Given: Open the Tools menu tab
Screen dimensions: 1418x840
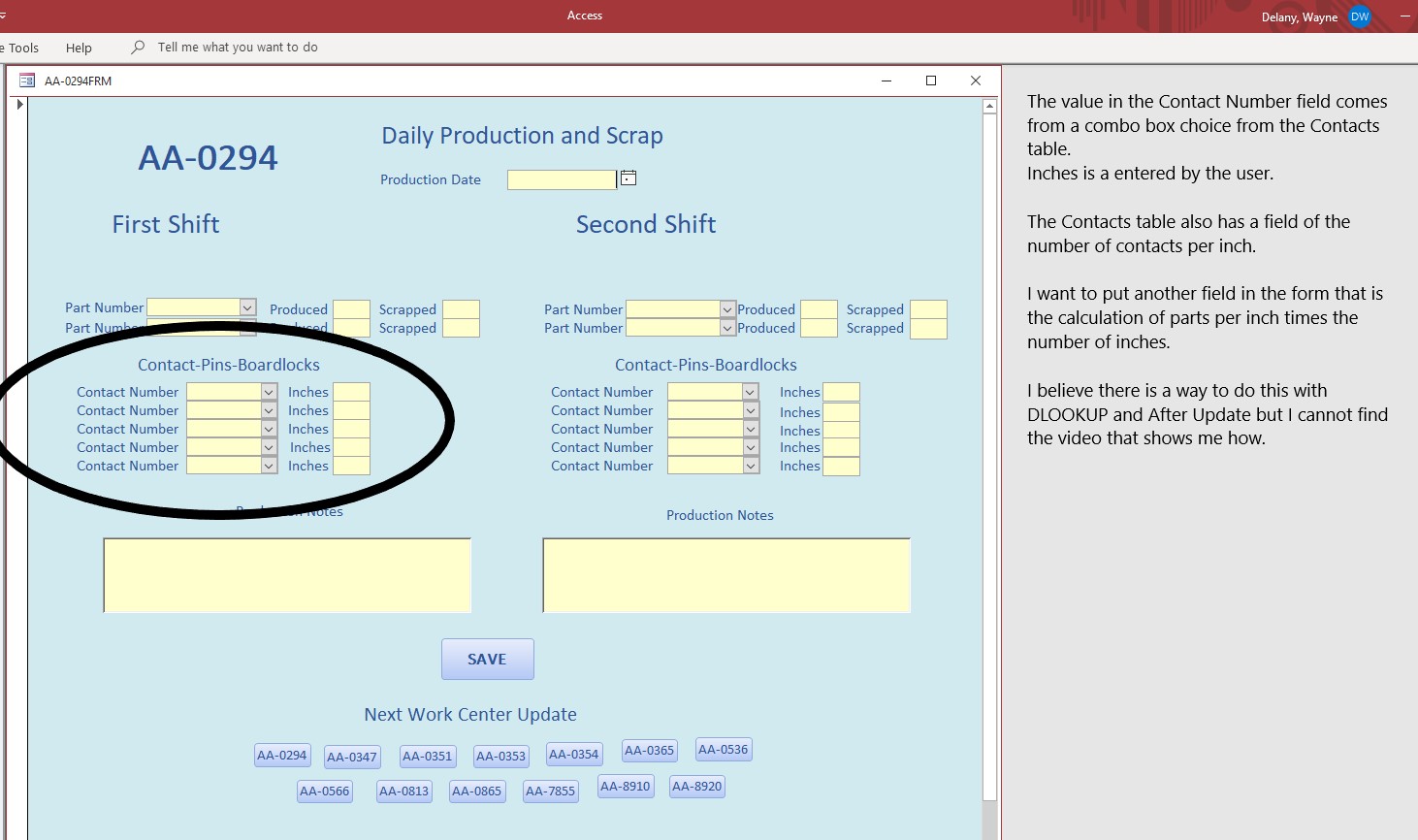Looking at the screenshot, I should click(x=21, y=48).
